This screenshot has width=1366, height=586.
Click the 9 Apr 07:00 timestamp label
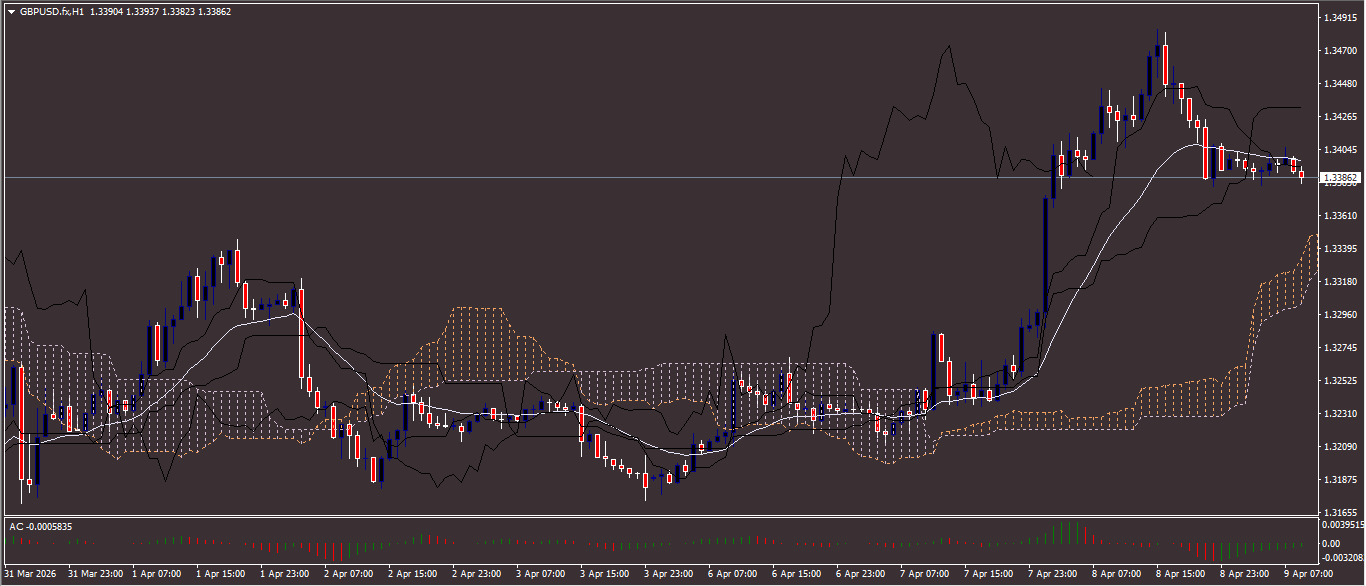coord(1308,574)
